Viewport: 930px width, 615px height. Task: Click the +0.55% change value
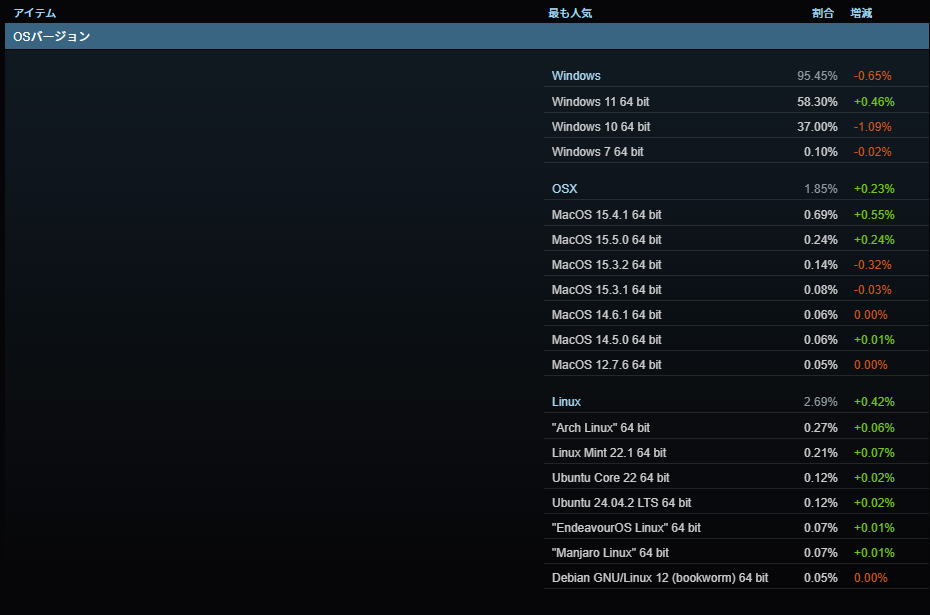point(874,215)
